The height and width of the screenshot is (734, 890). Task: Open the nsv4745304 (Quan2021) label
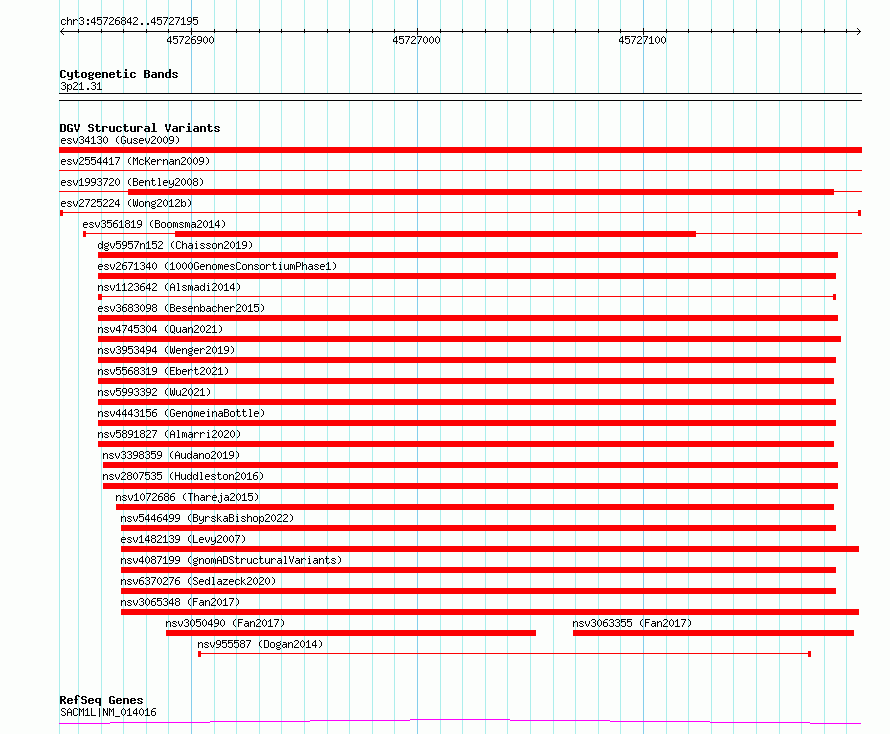160,329
